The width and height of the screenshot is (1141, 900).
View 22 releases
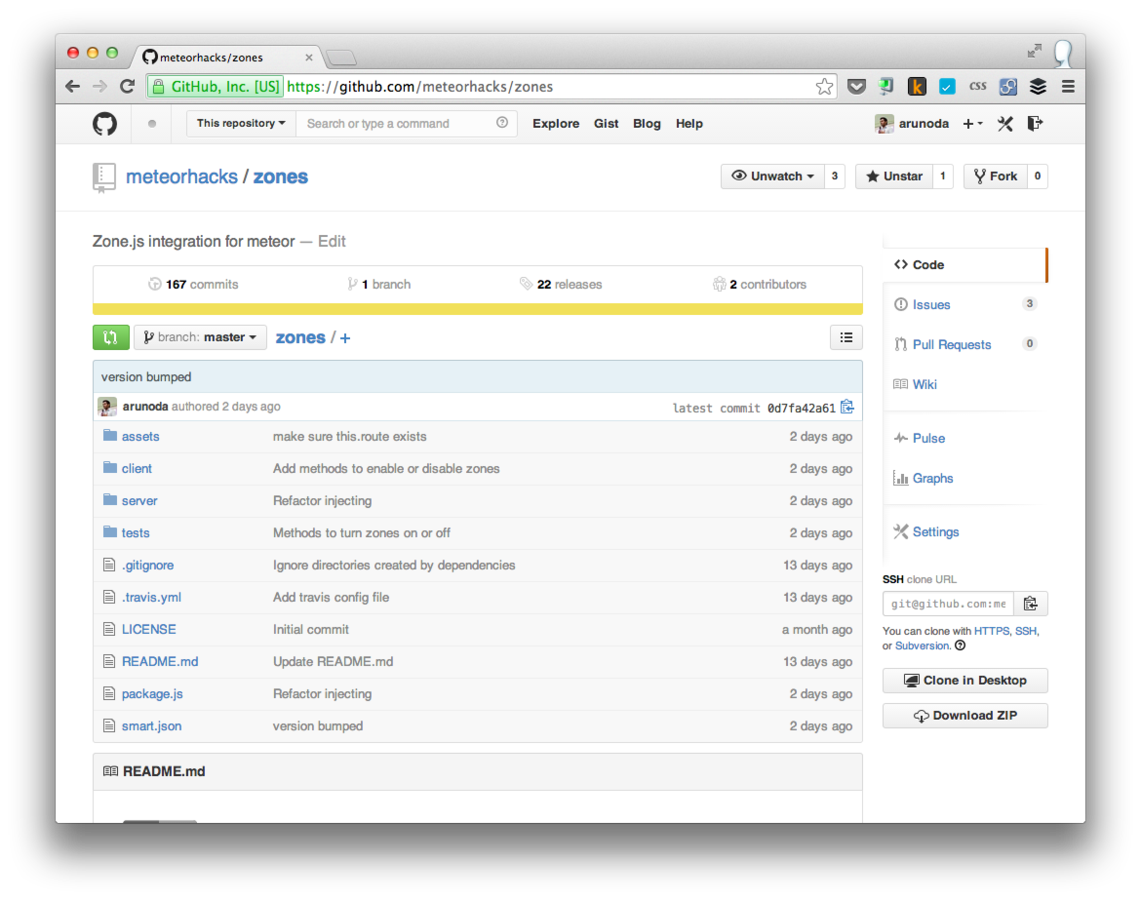click(561, 284)
